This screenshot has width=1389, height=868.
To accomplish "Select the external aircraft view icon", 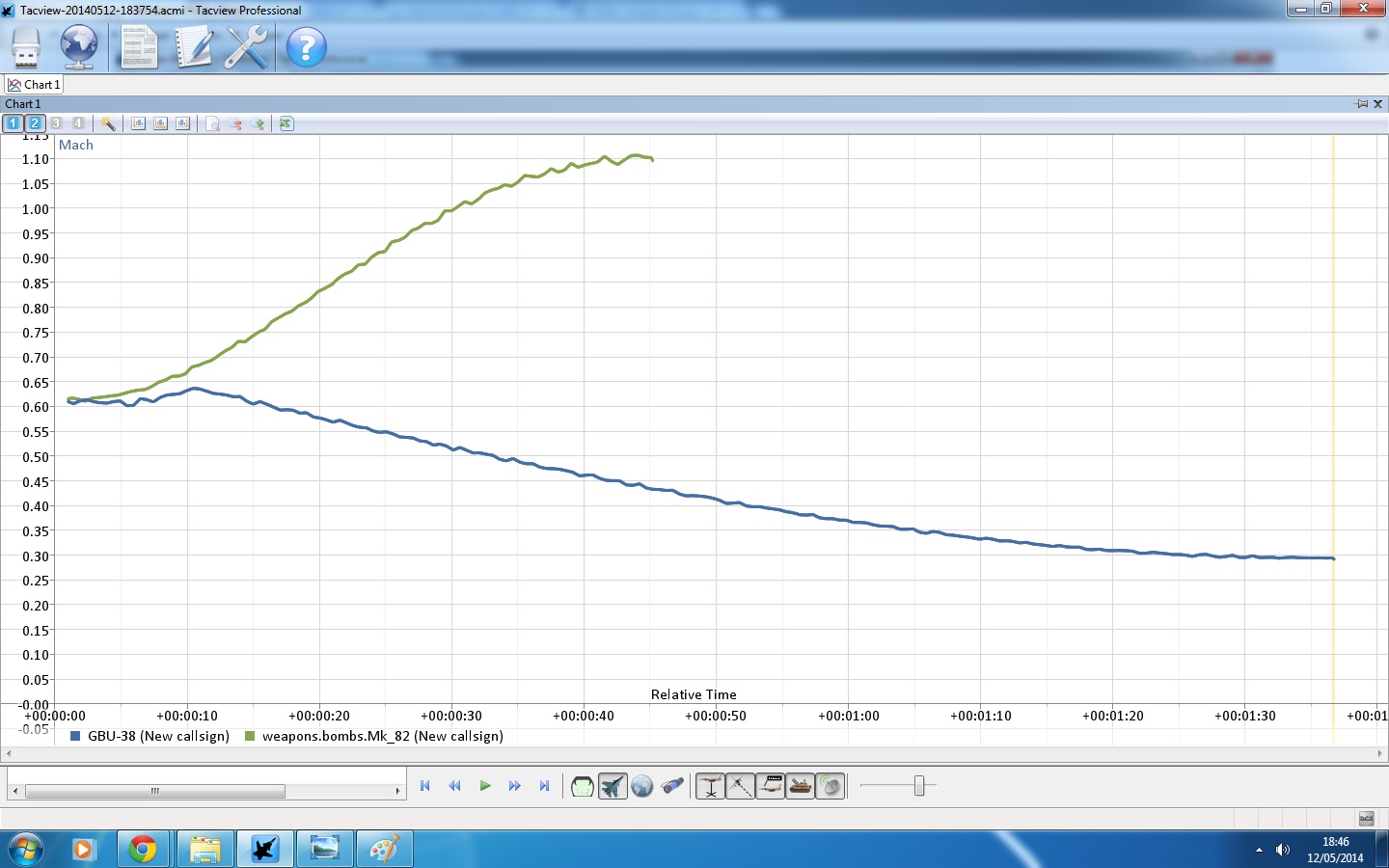I will coord(613,787).
